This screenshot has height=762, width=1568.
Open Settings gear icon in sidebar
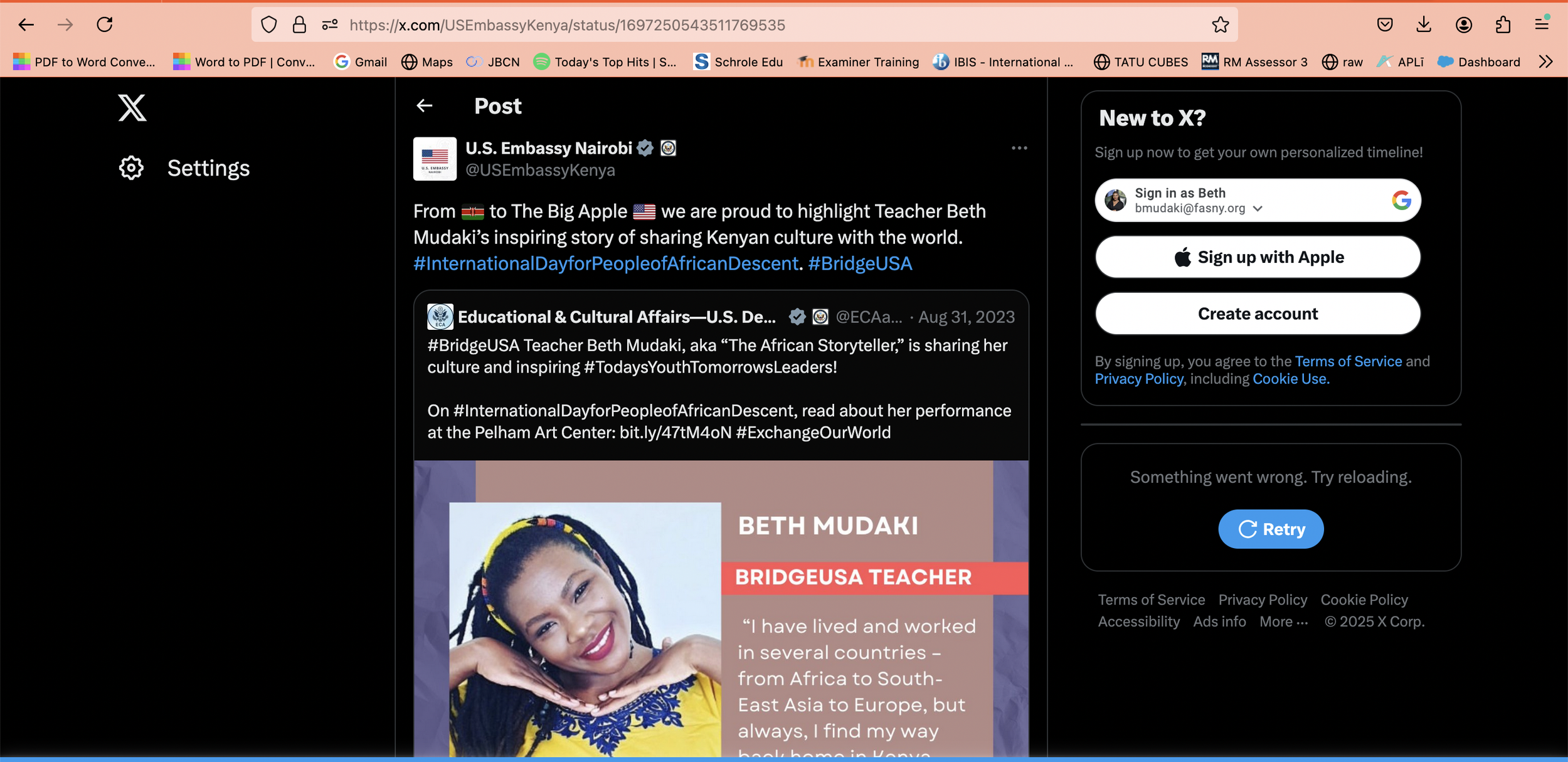(131, 168)
